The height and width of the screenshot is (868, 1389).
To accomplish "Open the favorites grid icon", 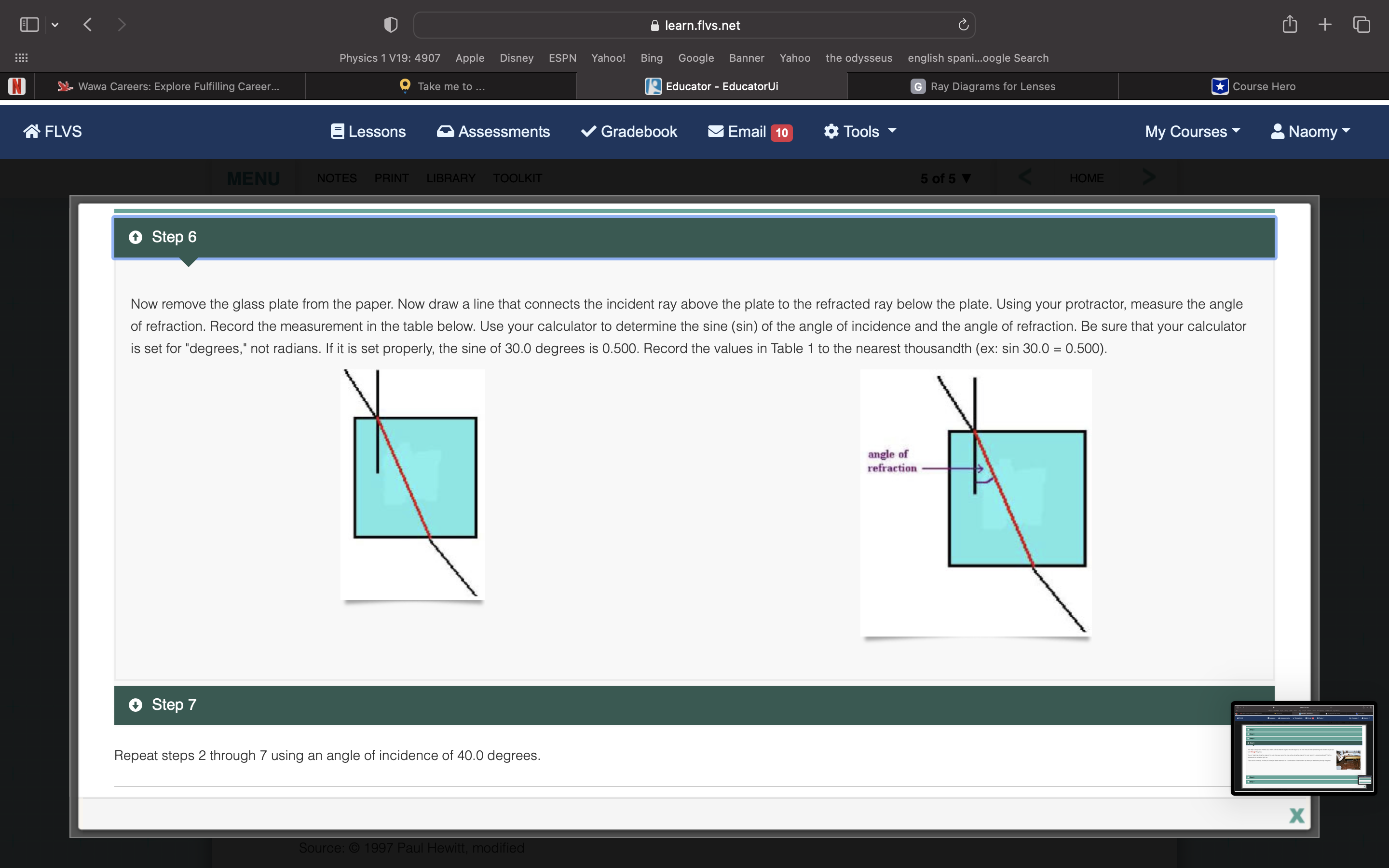I will tap(21, 58).
